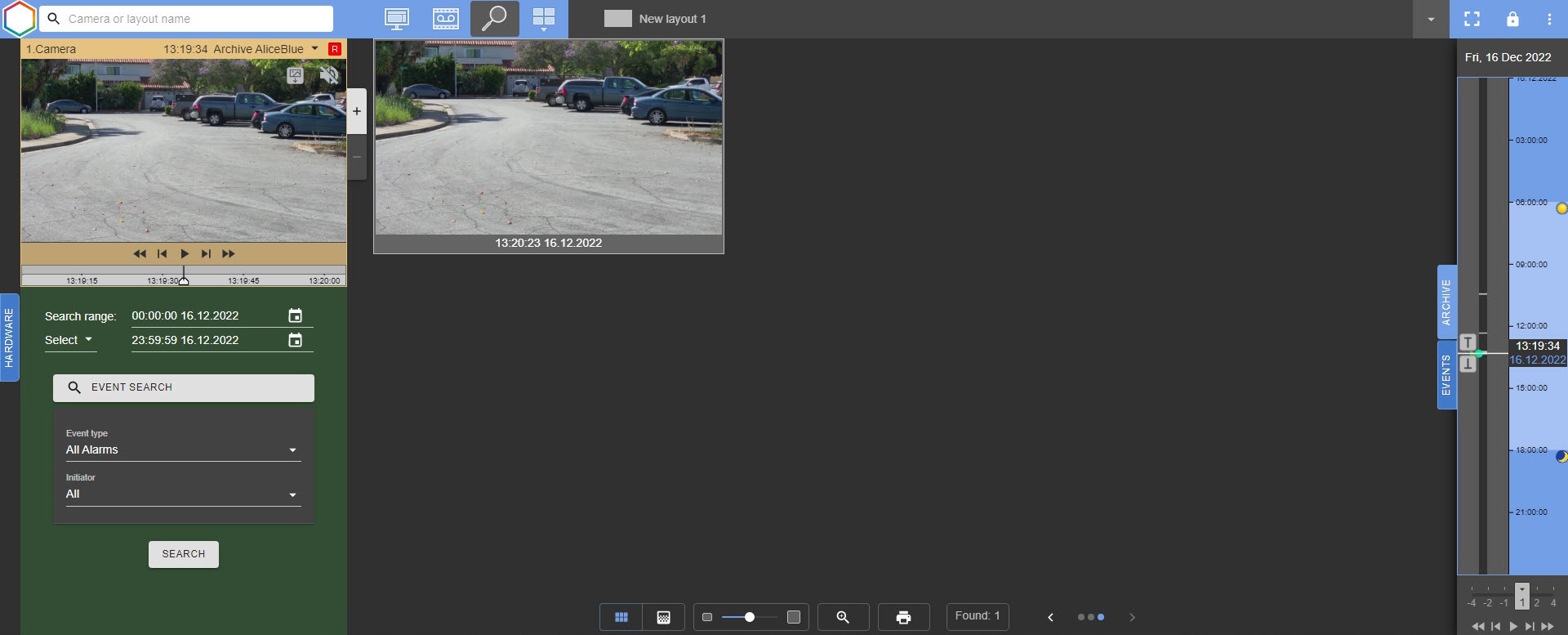Switch to thumbnail grid results view
The width and height of the screenshot is (1568, 635).
coord(621,617)
